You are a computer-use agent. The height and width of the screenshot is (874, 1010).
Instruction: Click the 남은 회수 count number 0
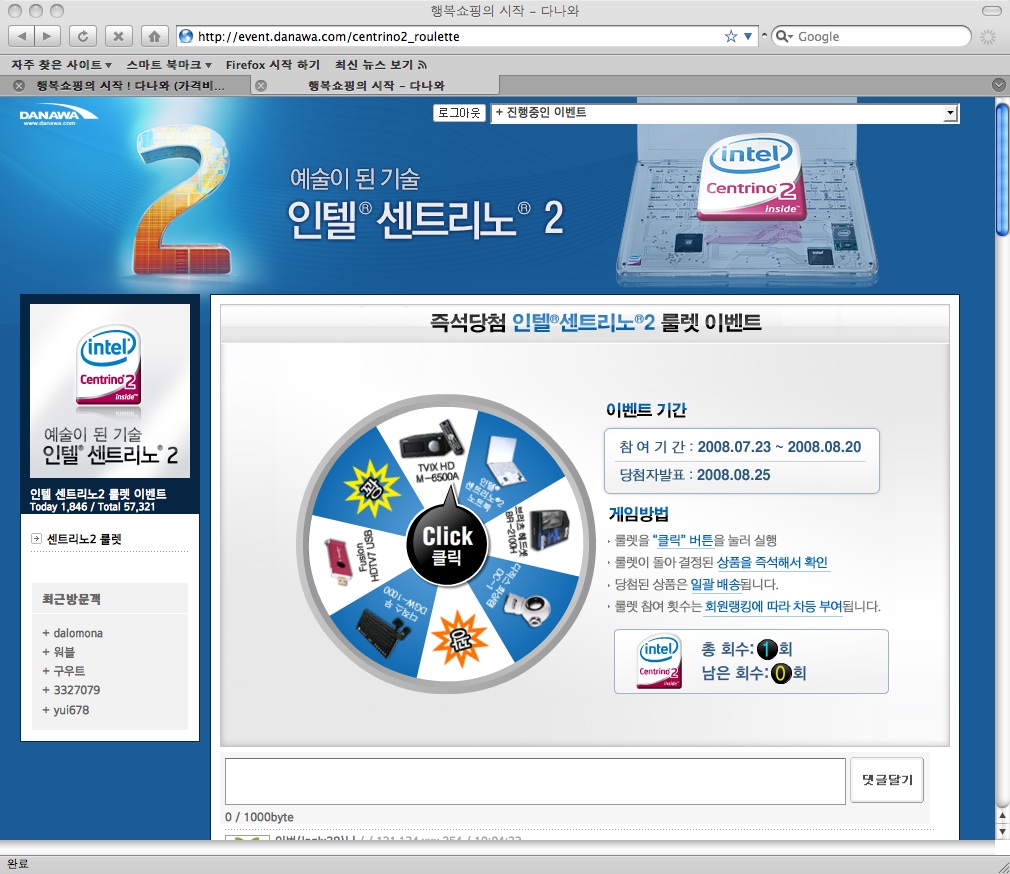tap(780, 674)
